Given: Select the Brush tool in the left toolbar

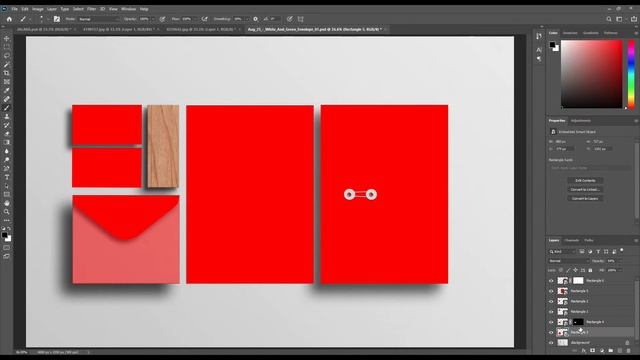Looking at the screenshot, I should click(7, 108).
